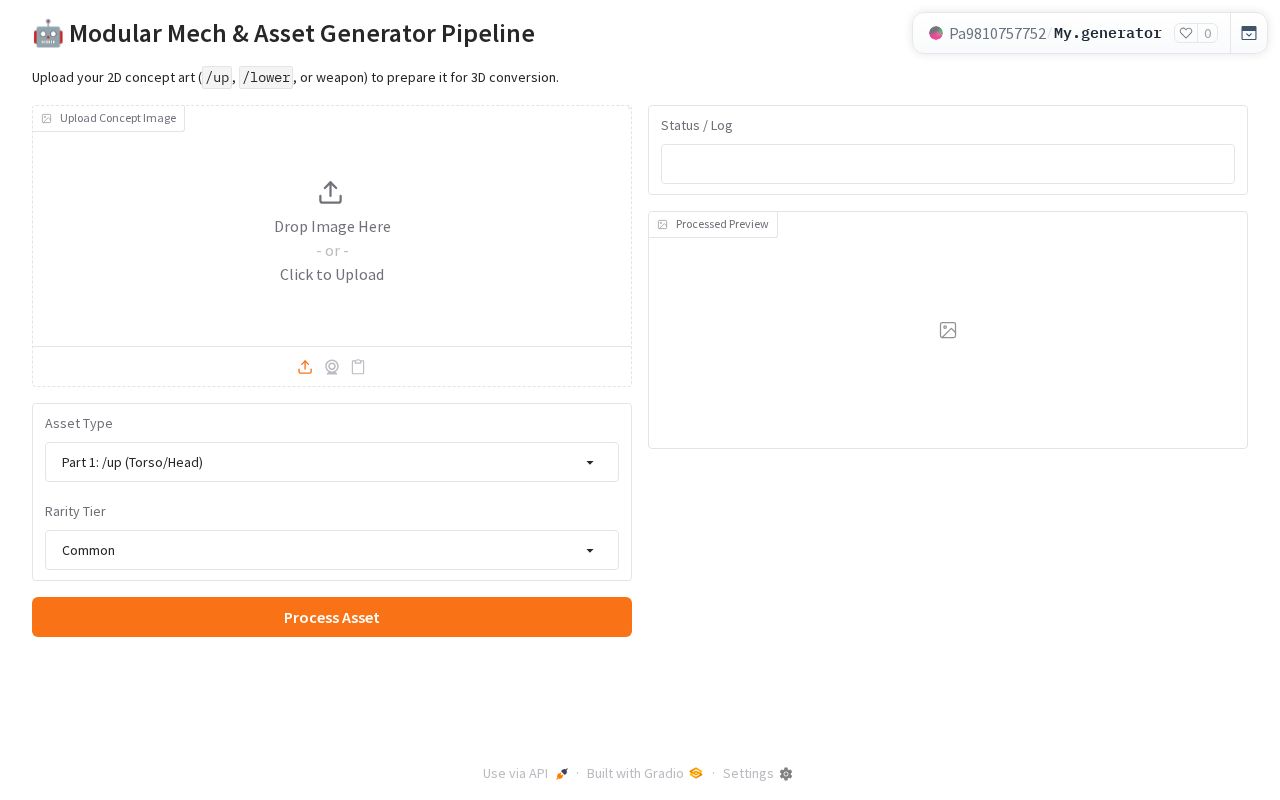Open the My.generator space link

tap(1108, 33)
